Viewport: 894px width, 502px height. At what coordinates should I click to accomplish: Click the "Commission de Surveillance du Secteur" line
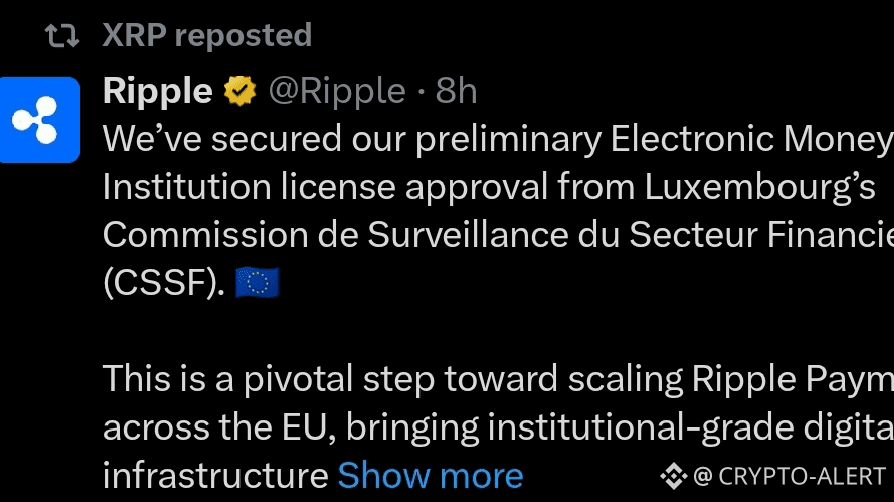(x=498, y=235)
